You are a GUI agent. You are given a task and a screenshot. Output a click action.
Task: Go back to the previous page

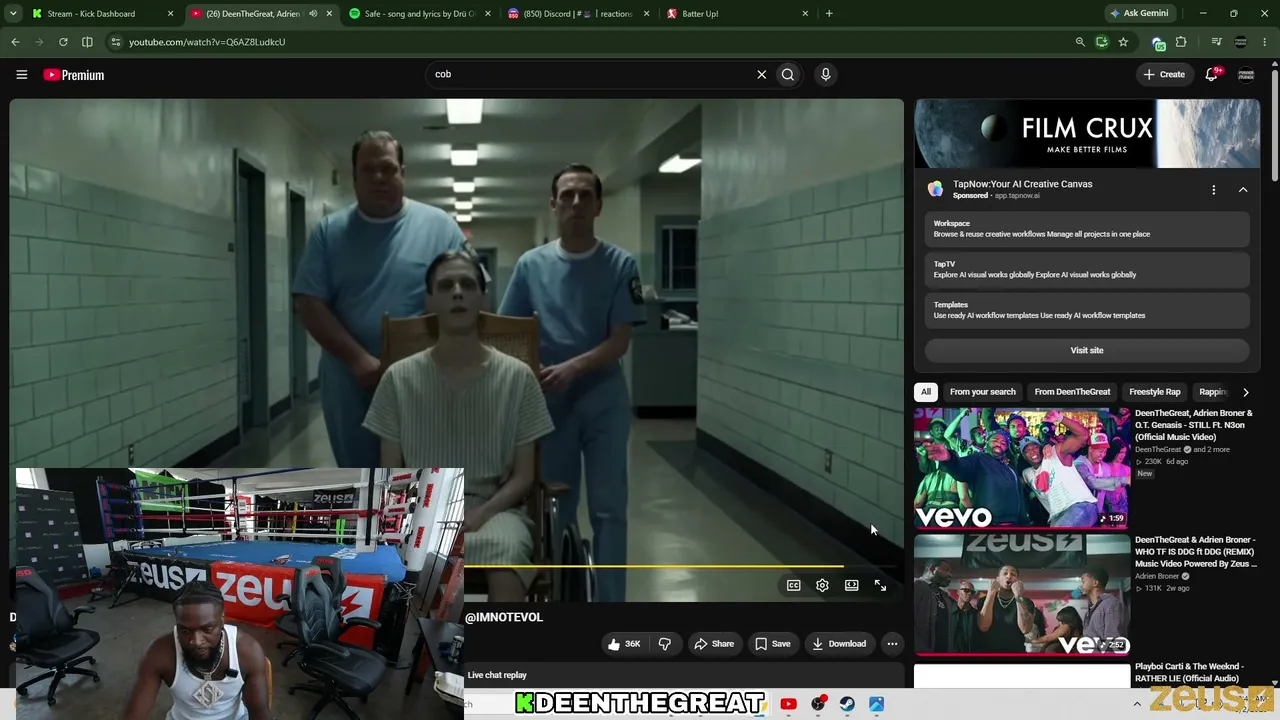click(x=15, y=42)
